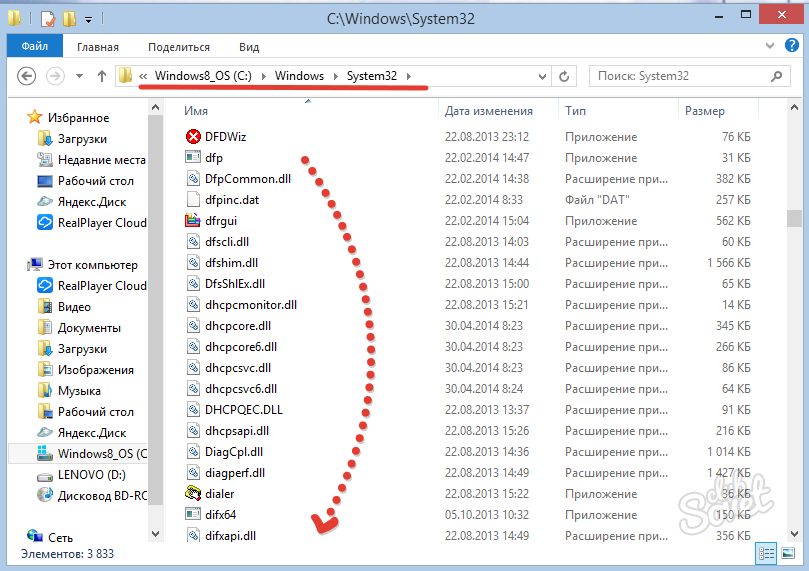Open recent locations dropdown arrow
The height and width of the screenshot is (571, 809).
coord(79,76)
